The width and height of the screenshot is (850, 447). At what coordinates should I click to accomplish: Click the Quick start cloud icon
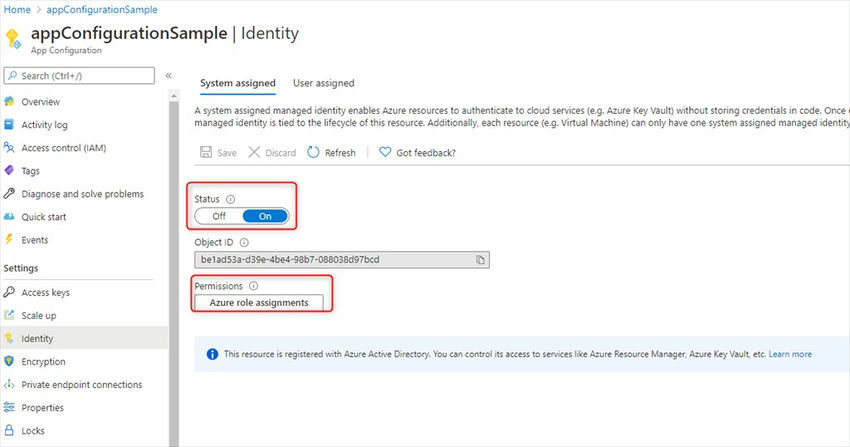9,217
